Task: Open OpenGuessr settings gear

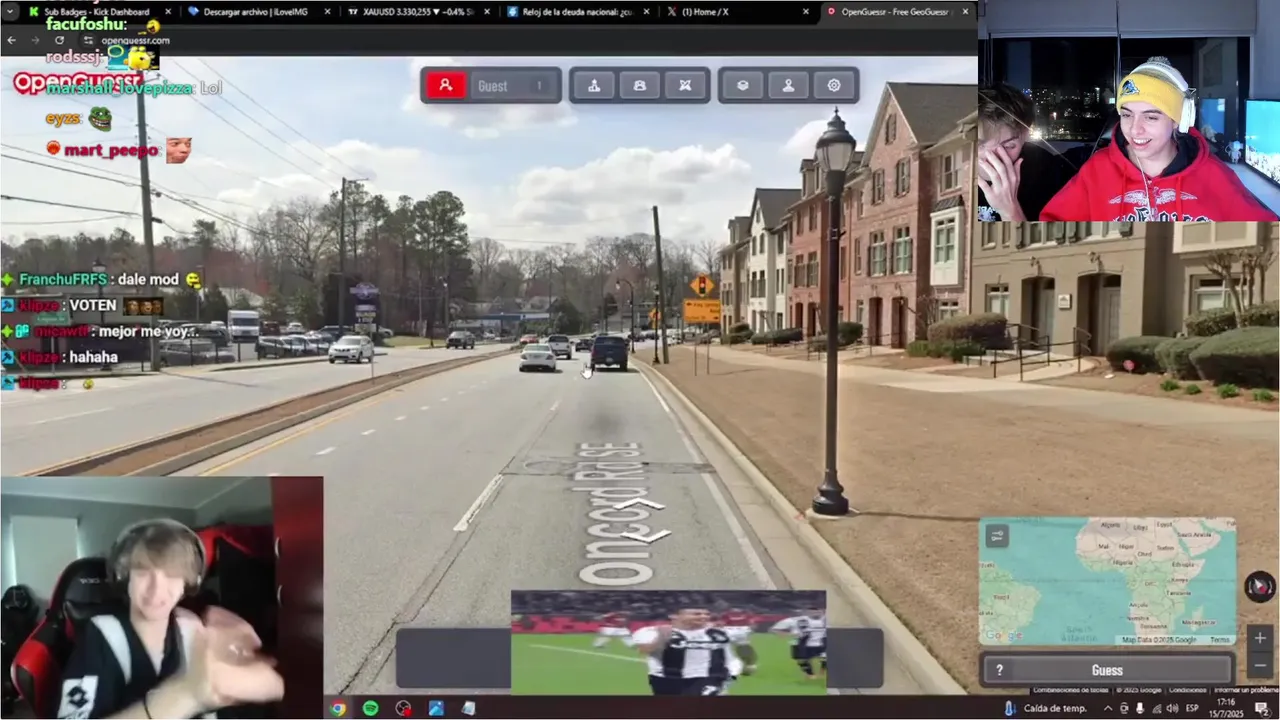Action: pyautogui.click(x=834, y=86)
